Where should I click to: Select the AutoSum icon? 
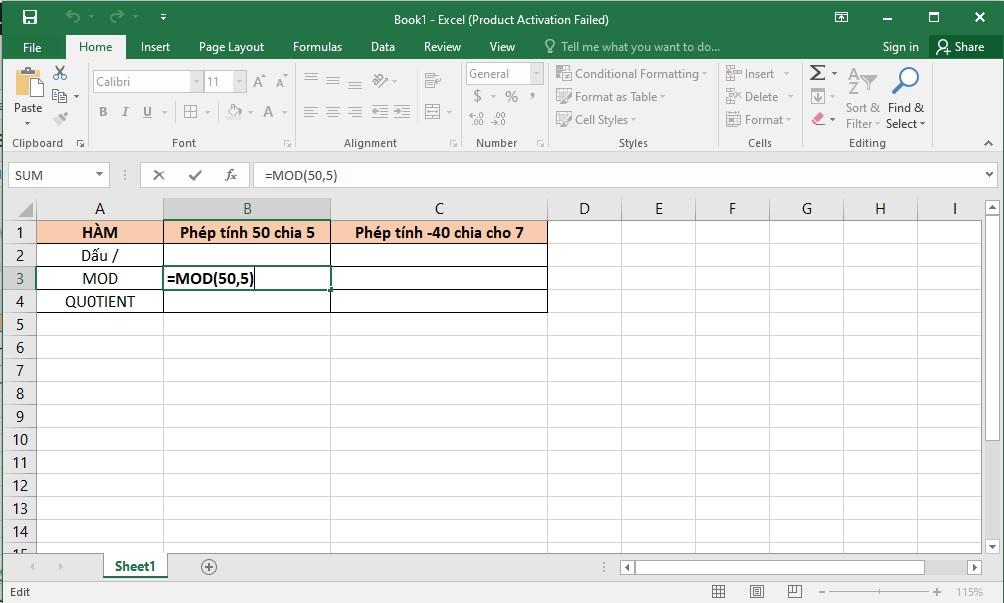point(819,71)
